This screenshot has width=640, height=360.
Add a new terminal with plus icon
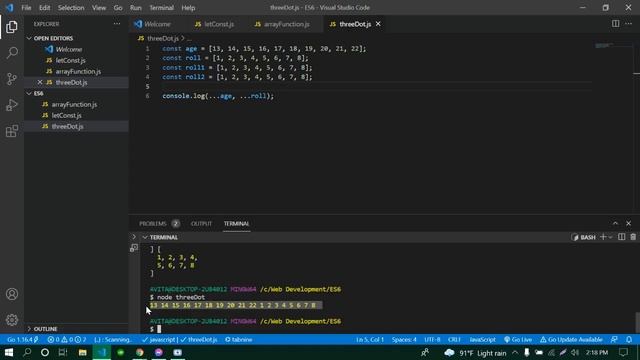point(602,237)
